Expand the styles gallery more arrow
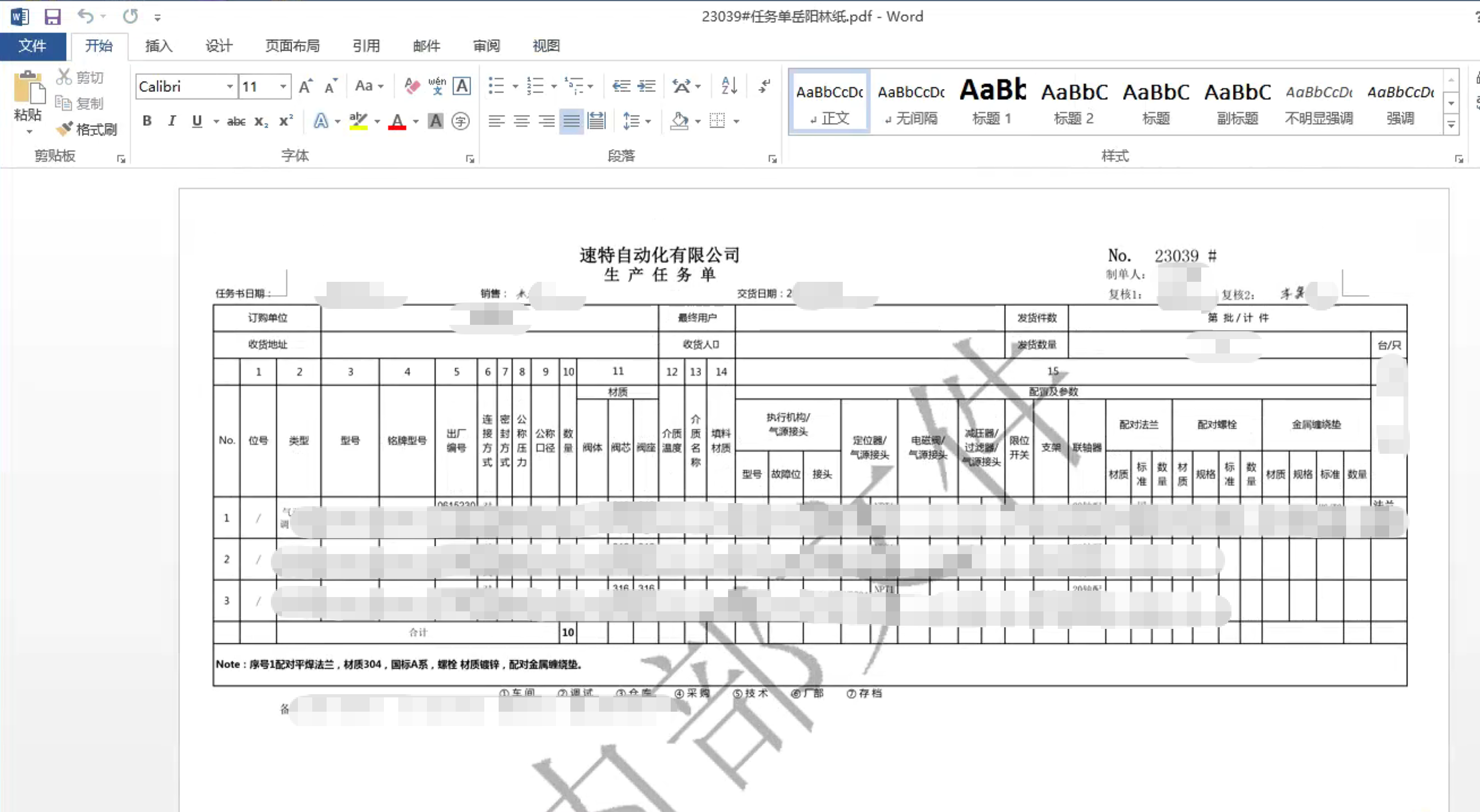This screenshot has width=1480, height=812. click(x=1451, y=125)
